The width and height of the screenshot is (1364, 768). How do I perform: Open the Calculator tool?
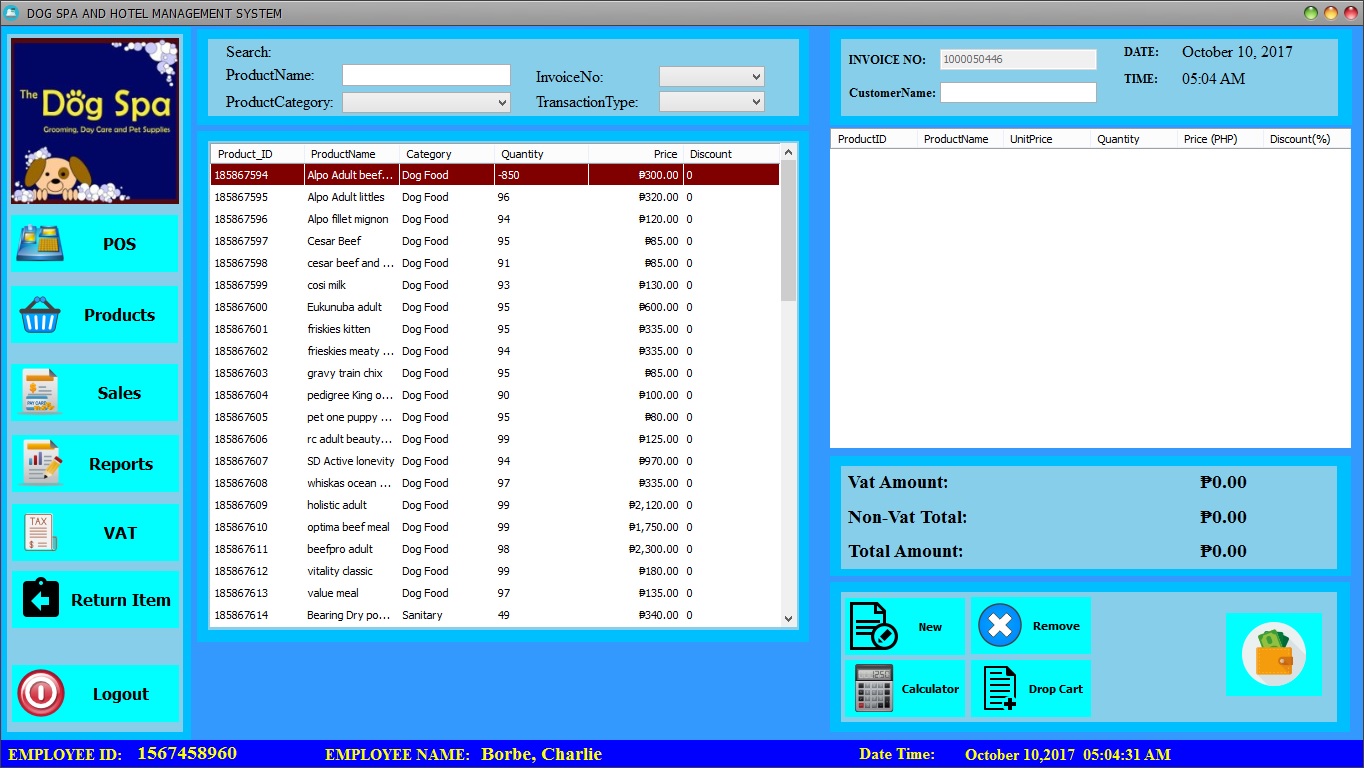[904, 688]
